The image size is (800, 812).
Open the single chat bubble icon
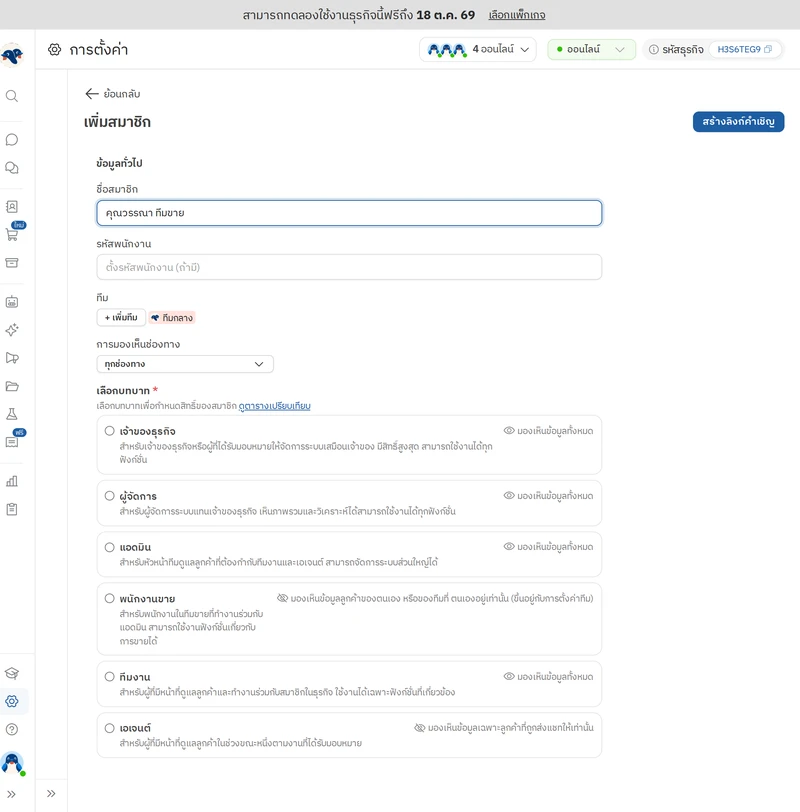pyautogui.click(x=12, y=140)
